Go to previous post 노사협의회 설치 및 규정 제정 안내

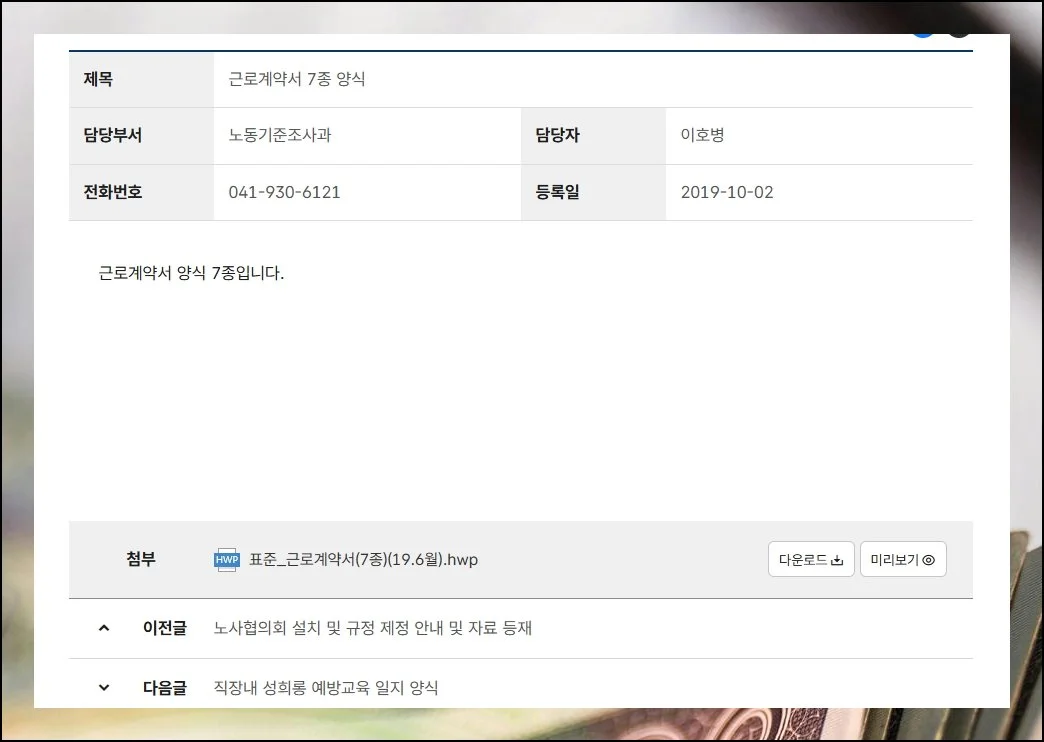(x=373, y=628)
